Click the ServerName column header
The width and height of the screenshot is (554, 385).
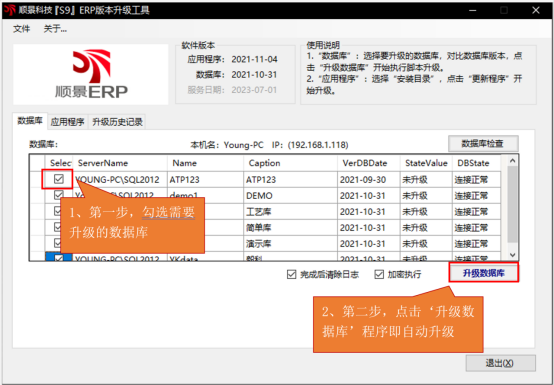tap(120, 163)
